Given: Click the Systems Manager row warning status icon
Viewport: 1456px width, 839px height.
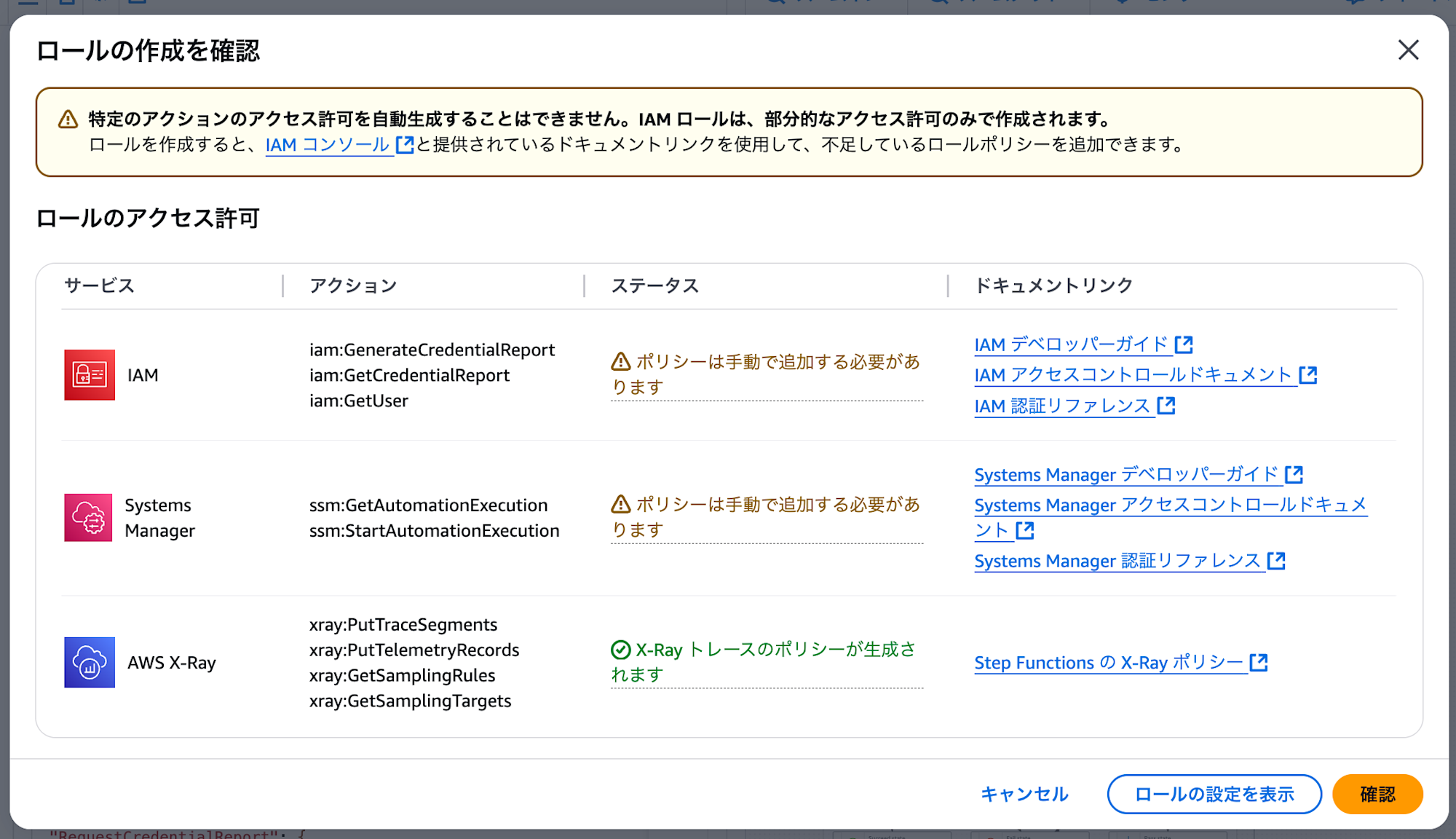Looking at the screenshot, I should (x=621, y=504).
